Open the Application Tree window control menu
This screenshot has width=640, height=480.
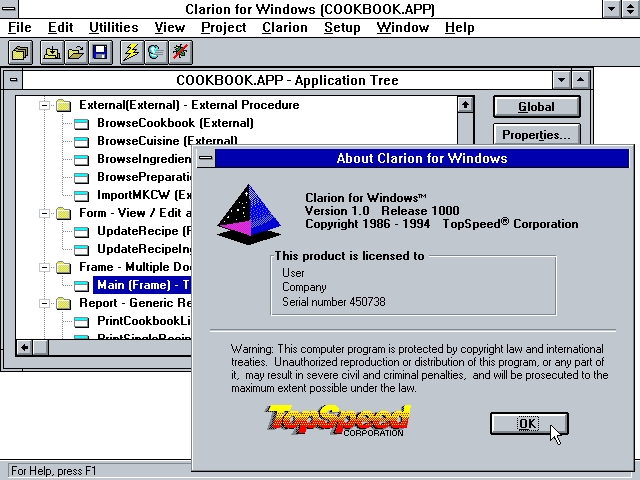pos(13,80)
